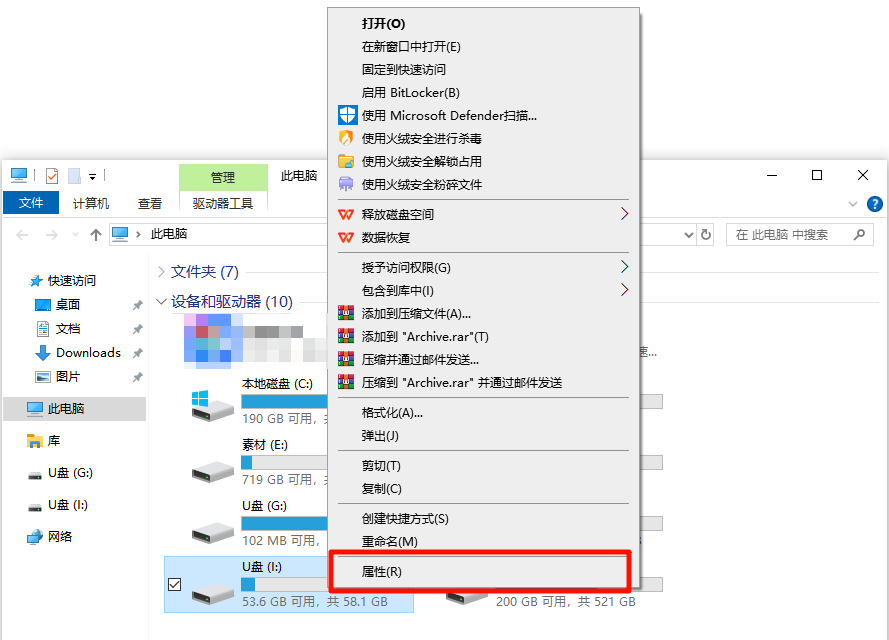
Task: Click the new folder quick access icon
Action: 74,176
